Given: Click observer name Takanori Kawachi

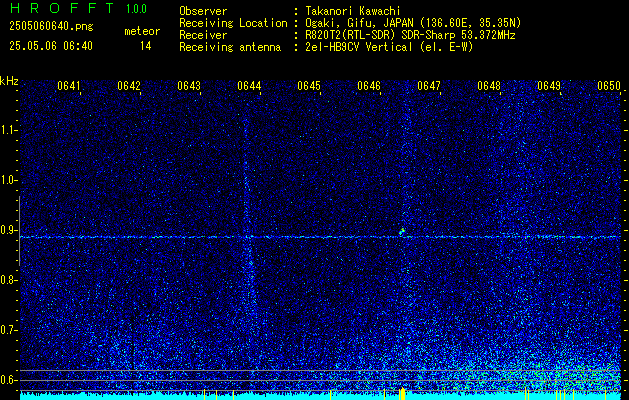Looking at the screenshot, I should 352,11.
